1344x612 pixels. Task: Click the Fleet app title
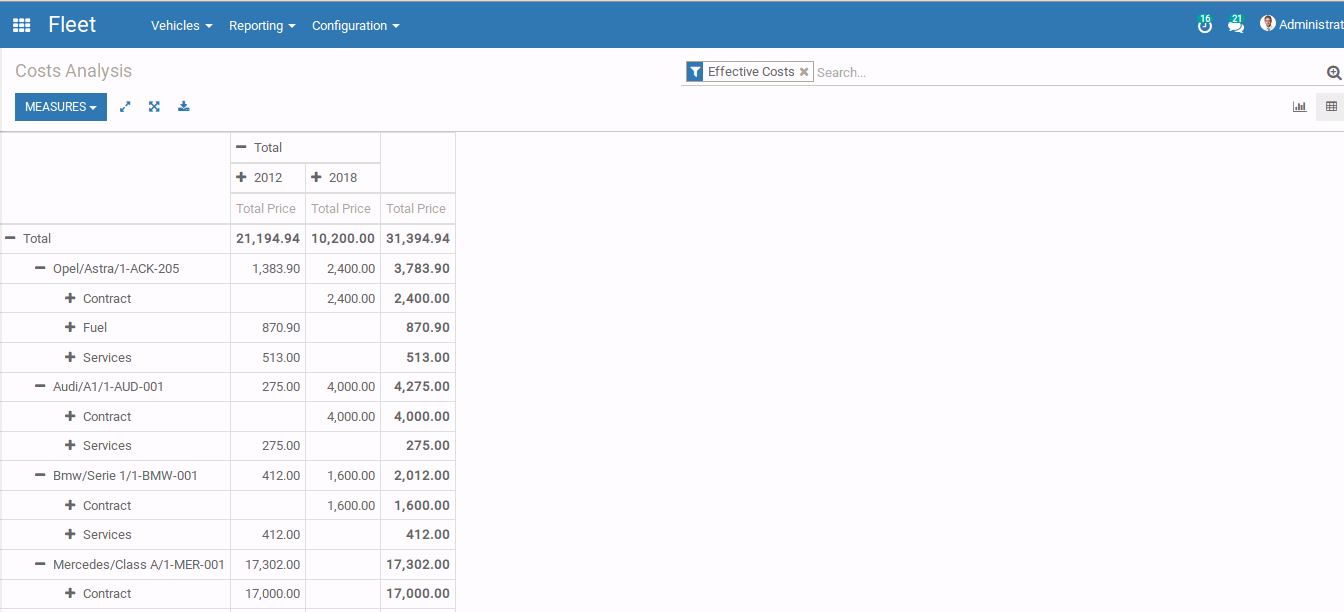72,24
